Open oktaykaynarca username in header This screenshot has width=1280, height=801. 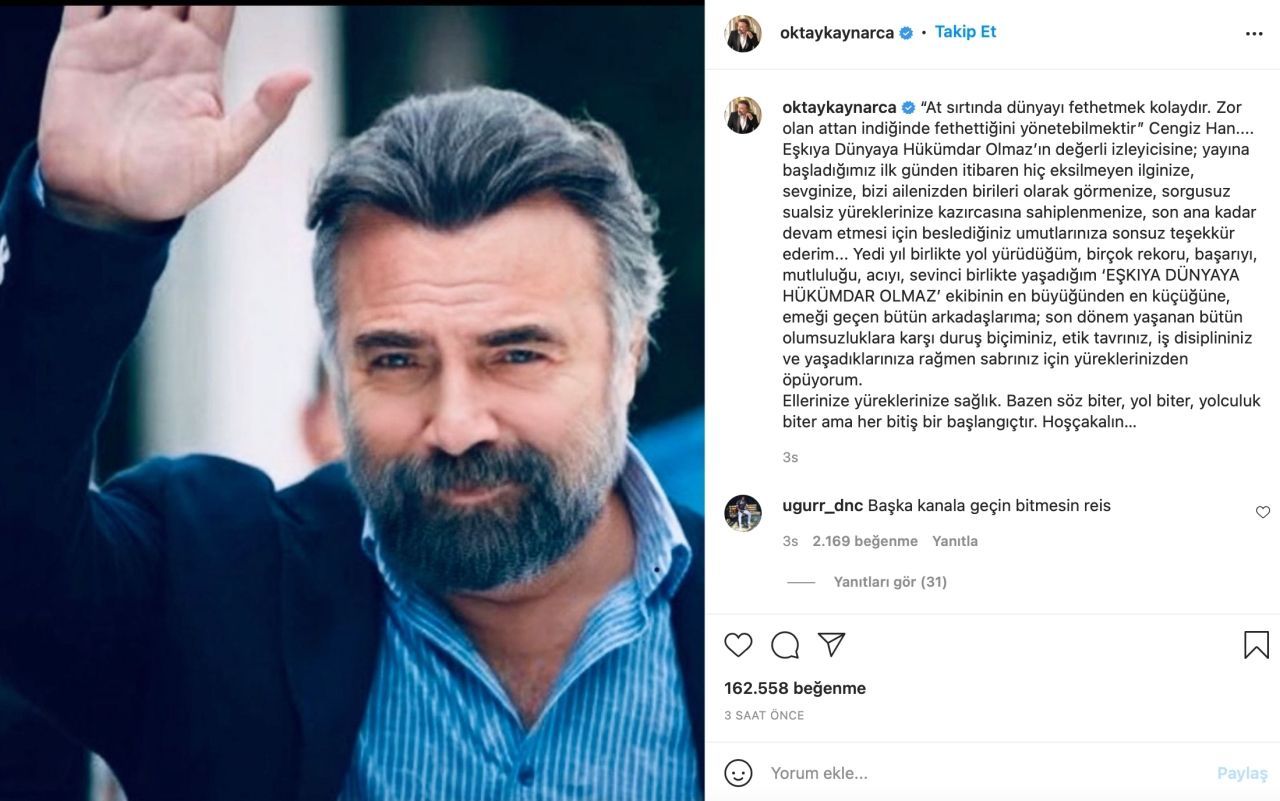click(837, 33)
